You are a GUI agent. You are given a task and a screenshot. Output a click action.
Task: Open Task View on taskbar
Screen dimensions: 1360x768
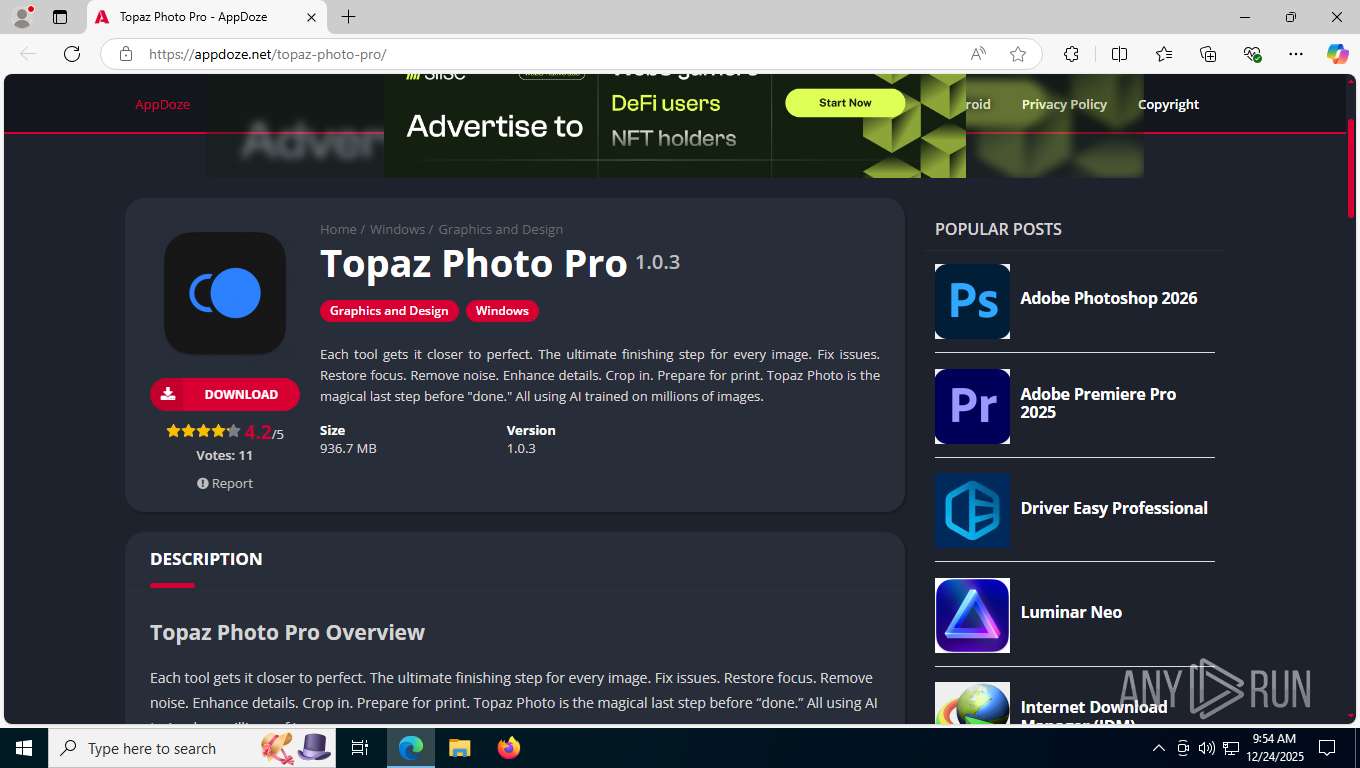pyautogui.click(x=360, y=748)
